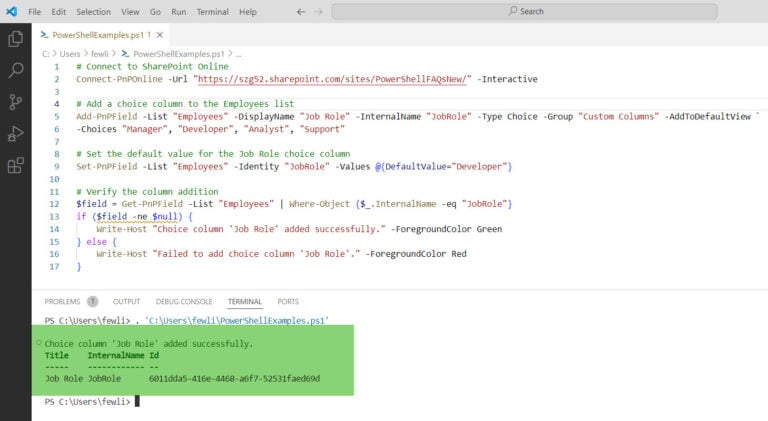This screenshot has width=768, height=421.
Task: Close the PowerShellExamples.ps1 tab
Action: point(160,35)
